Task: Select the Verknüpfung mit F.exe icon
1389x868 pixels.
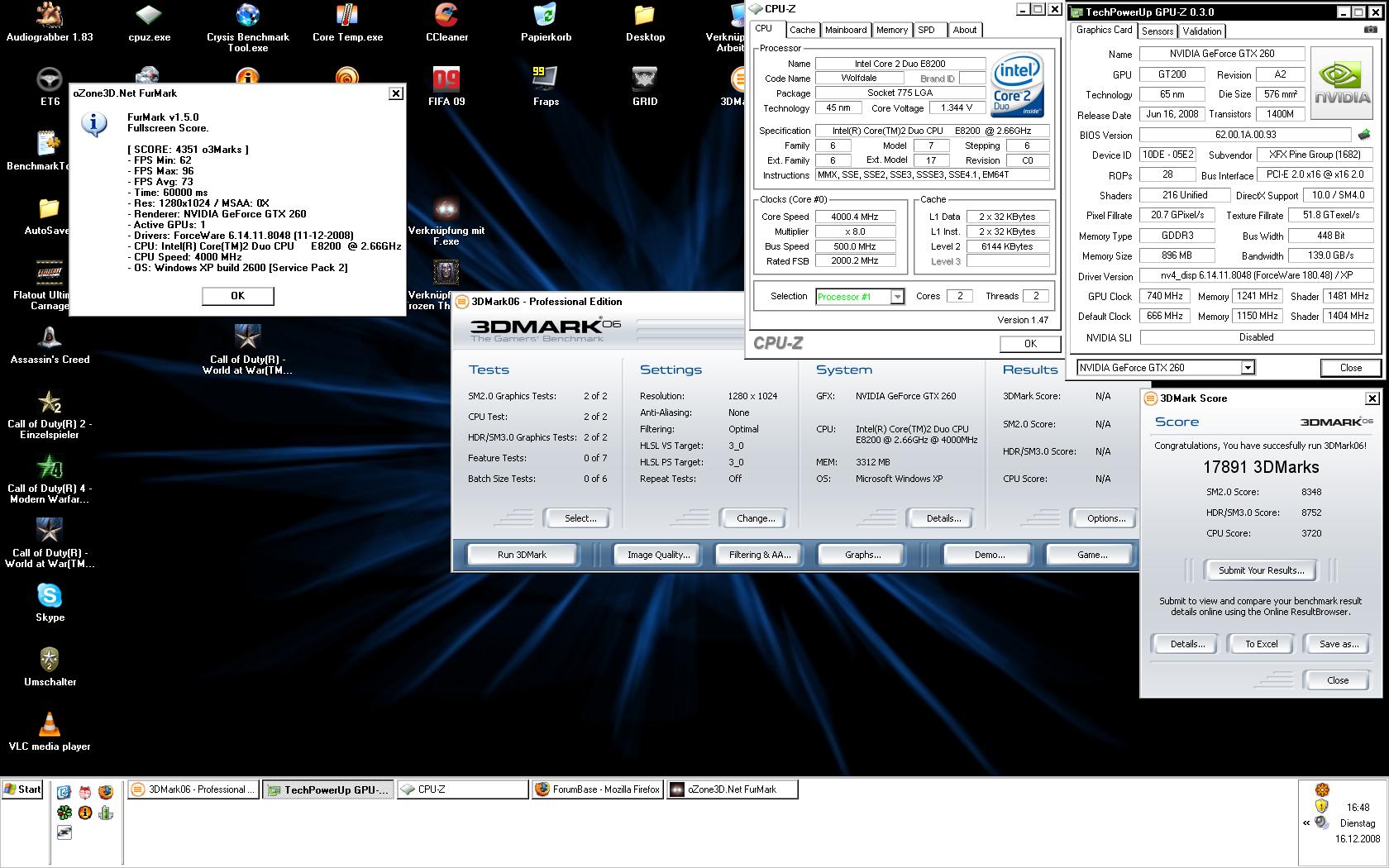Action: (446, 221)
